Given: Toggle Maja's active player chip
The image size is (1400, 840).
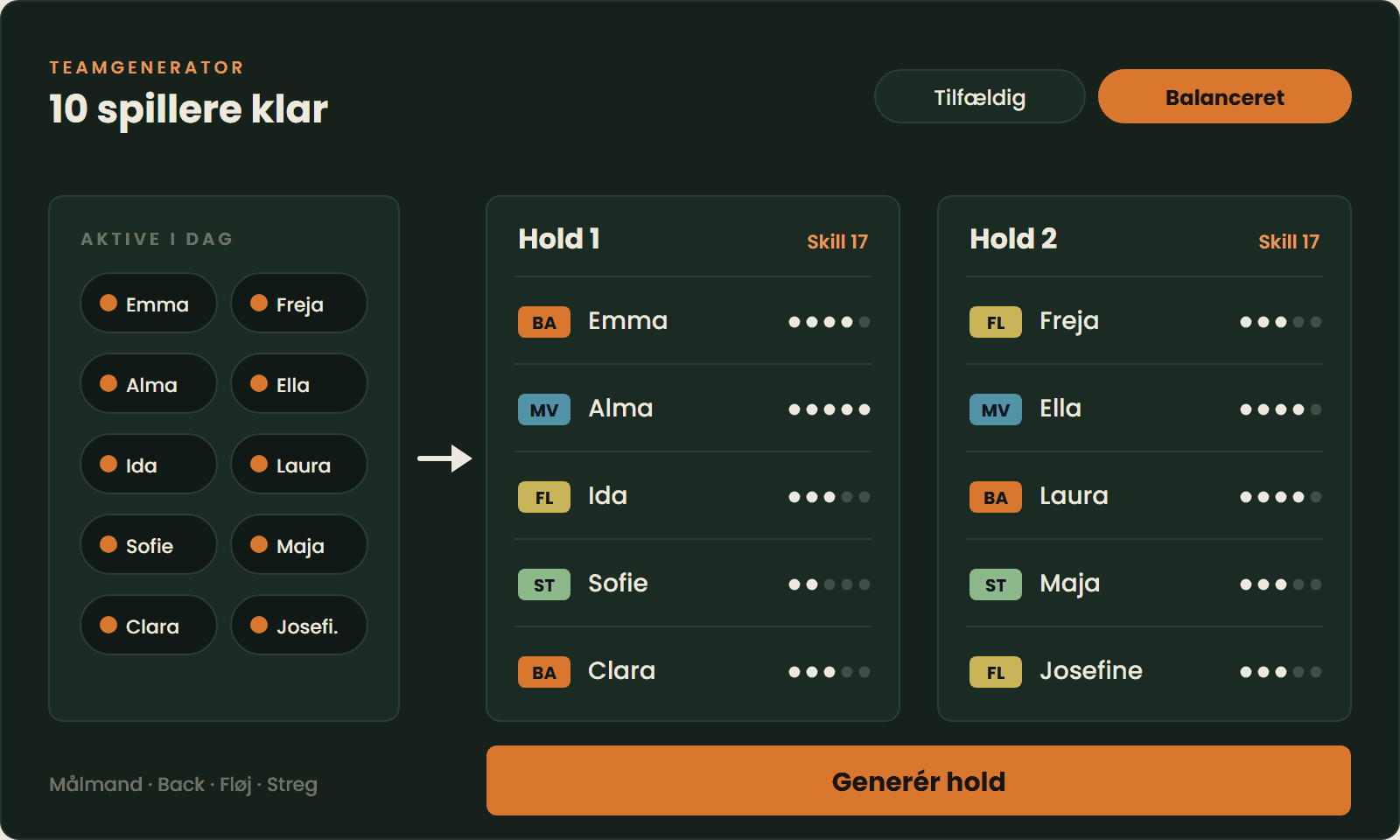Looking at the screenshot, I should coord(299,544).
